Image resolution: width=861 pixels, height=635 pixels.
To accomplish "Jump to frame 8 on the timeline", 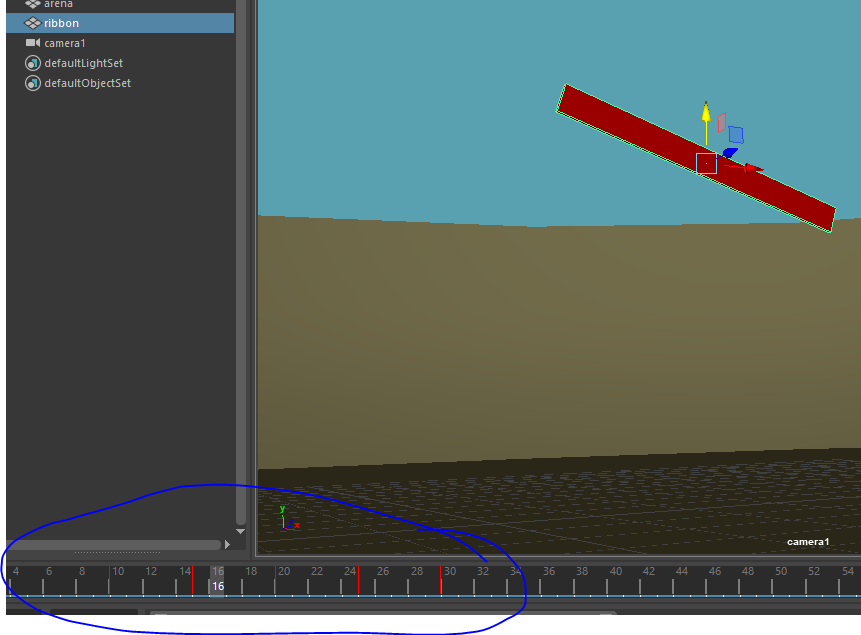I will pyautogui.click(x=81, y=571).
